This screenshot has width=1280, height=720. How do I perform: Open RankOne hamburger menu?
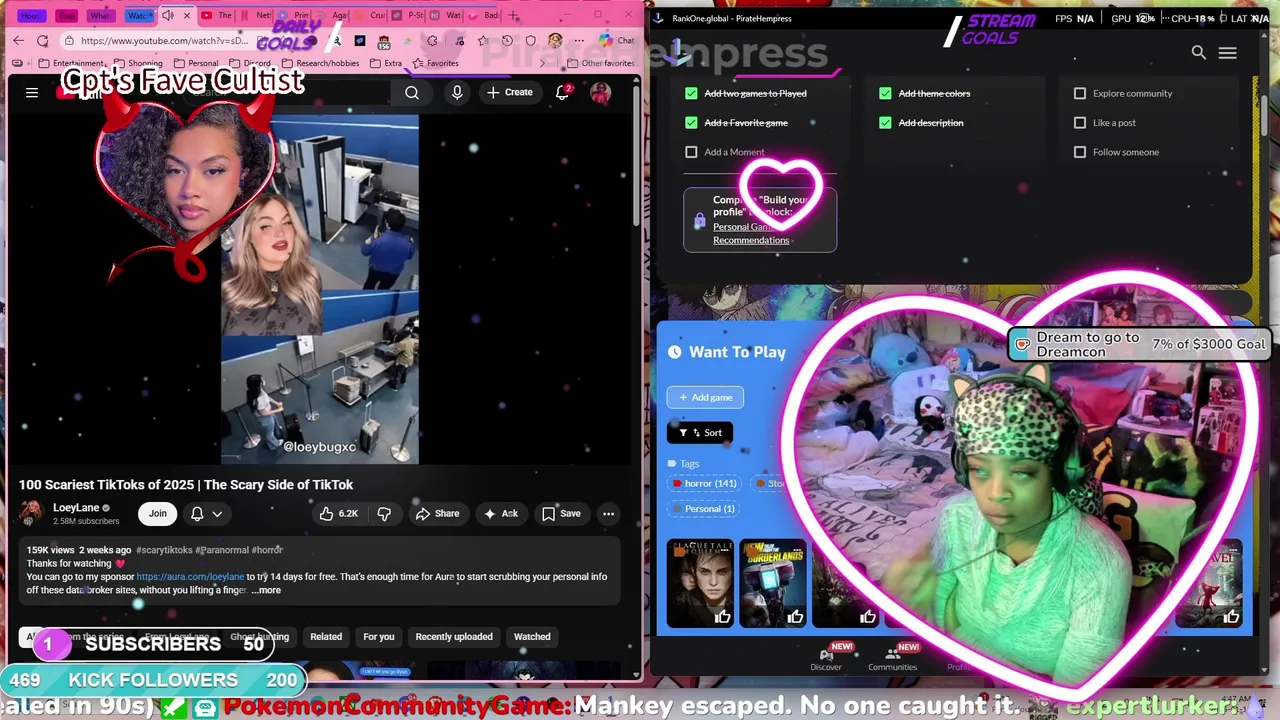tap(1228, 53)
